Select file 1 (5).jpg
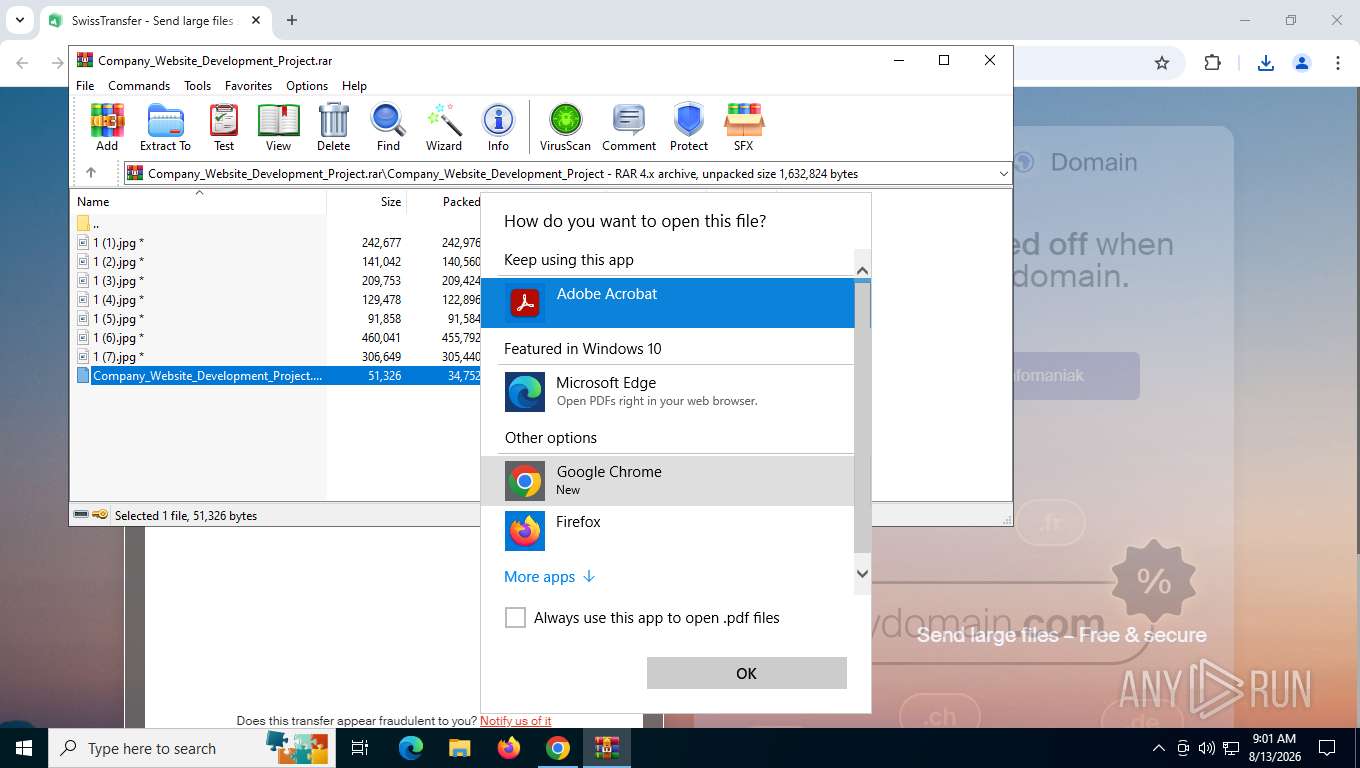This screenshot has height=768, width=1360. pos(118,319)
